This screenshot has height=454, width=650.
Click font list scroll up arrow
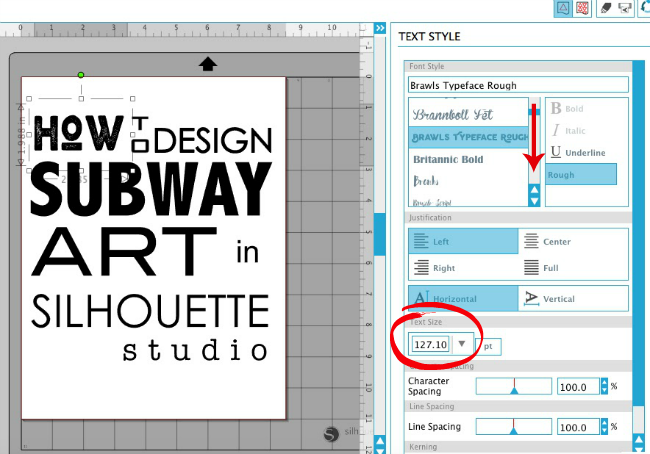(534, 189)
